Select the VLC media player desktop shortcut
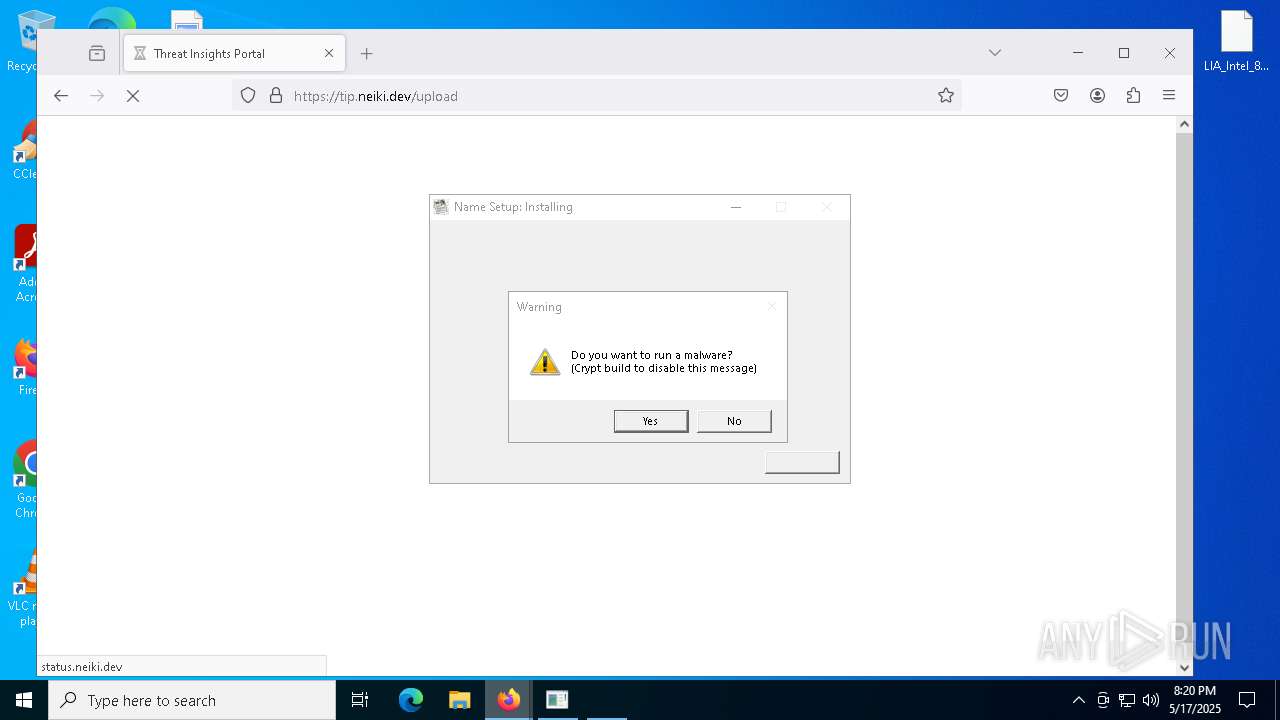Image resolution: width=1280 pixels, height=720 pixels. (22, 587)
